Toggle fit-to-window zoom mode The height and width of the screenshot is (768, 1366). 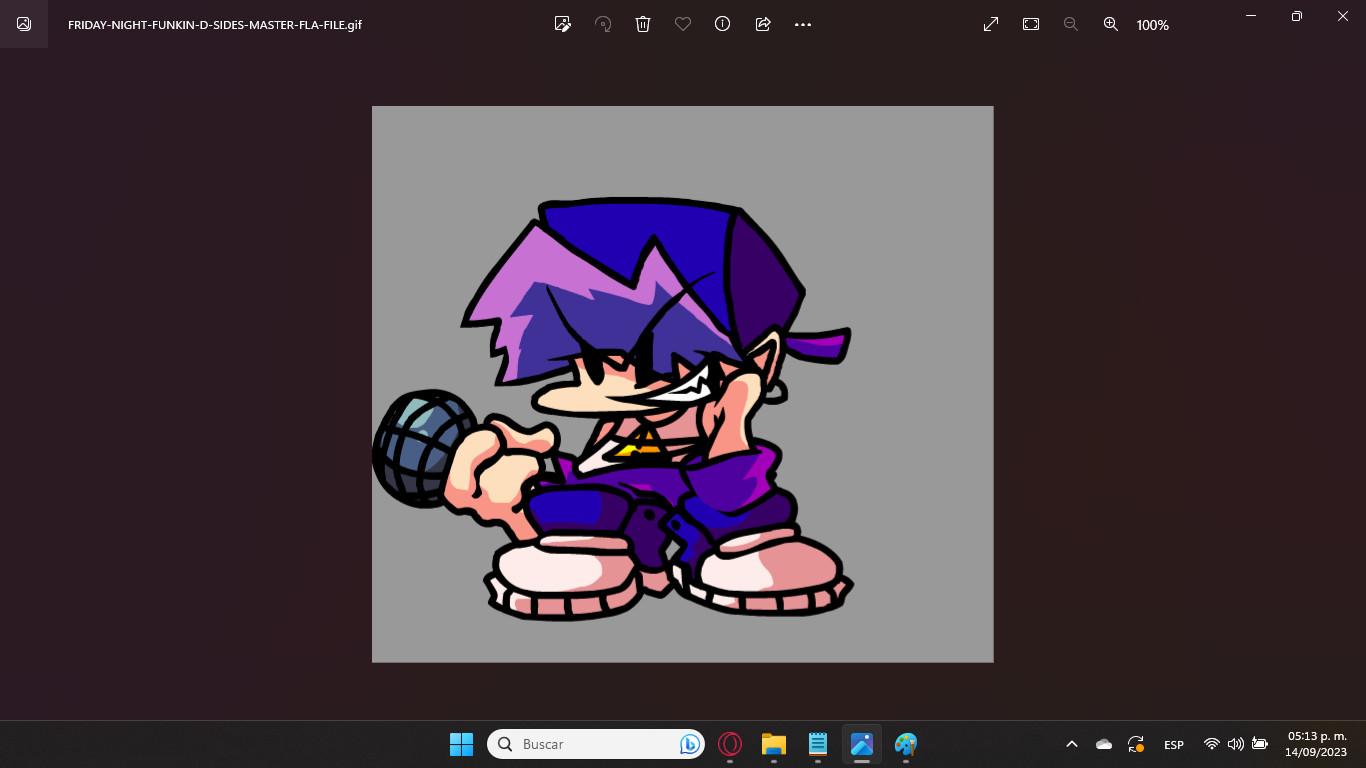tap(1031, 24)
